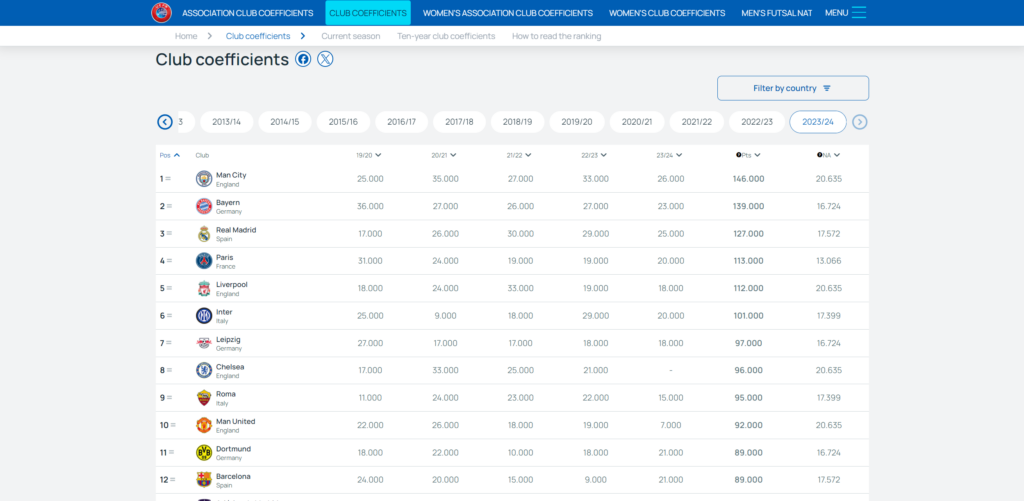Click the Liverpool club crest
This screenshot has width=1024, height=501.
coord(204,289)
